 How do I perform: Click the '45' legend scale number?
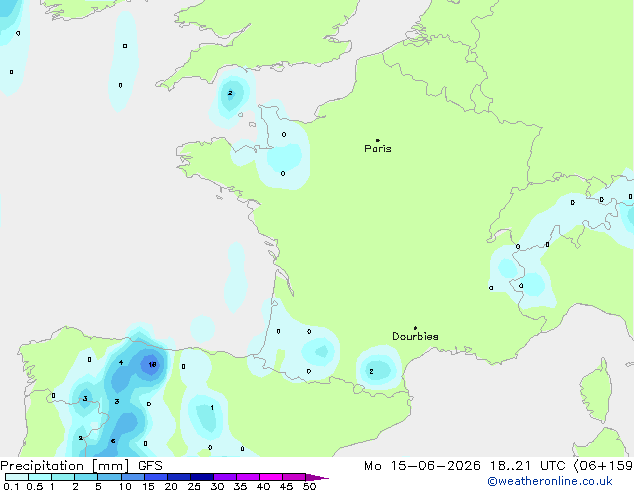coord(286,486)
